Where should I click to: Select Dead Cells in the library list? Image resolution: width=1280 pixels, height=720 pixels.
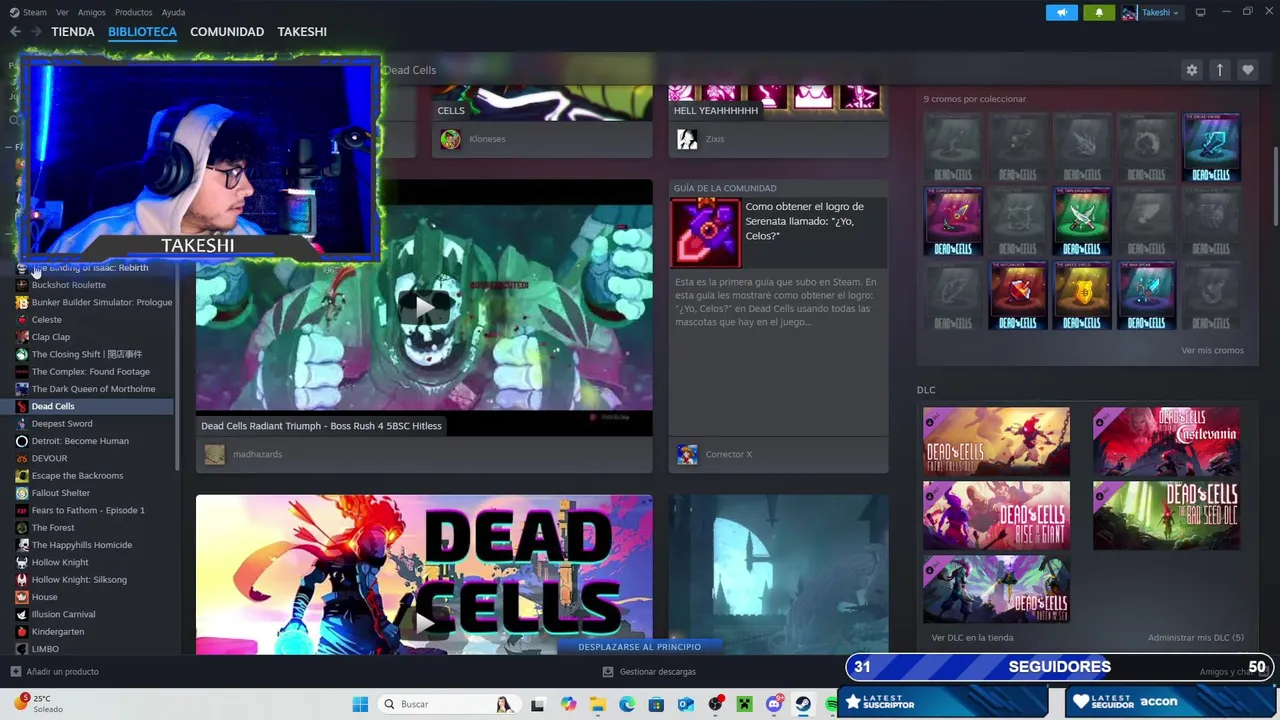coord(94,406)
